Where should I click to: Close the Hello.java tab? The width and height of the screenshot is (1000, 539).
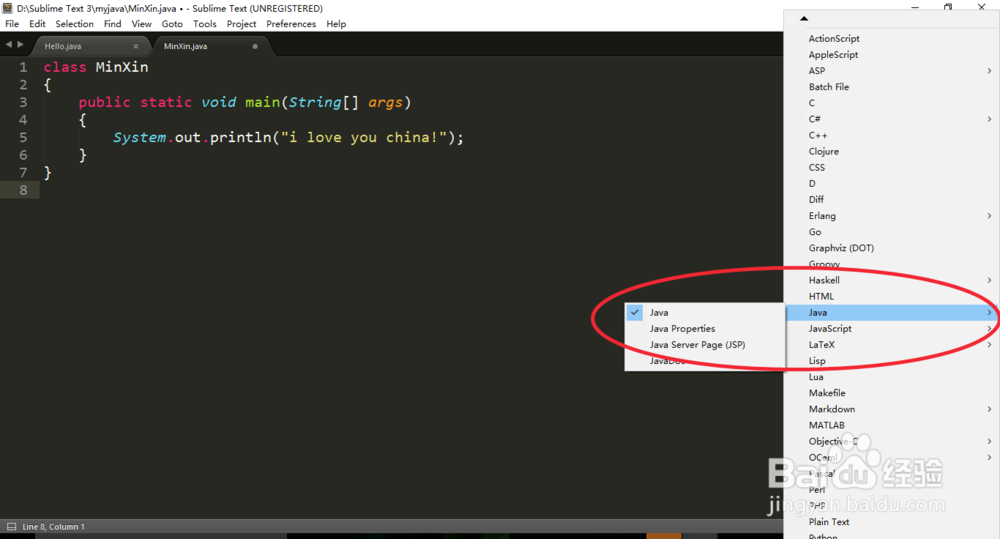tap(135, 46)
